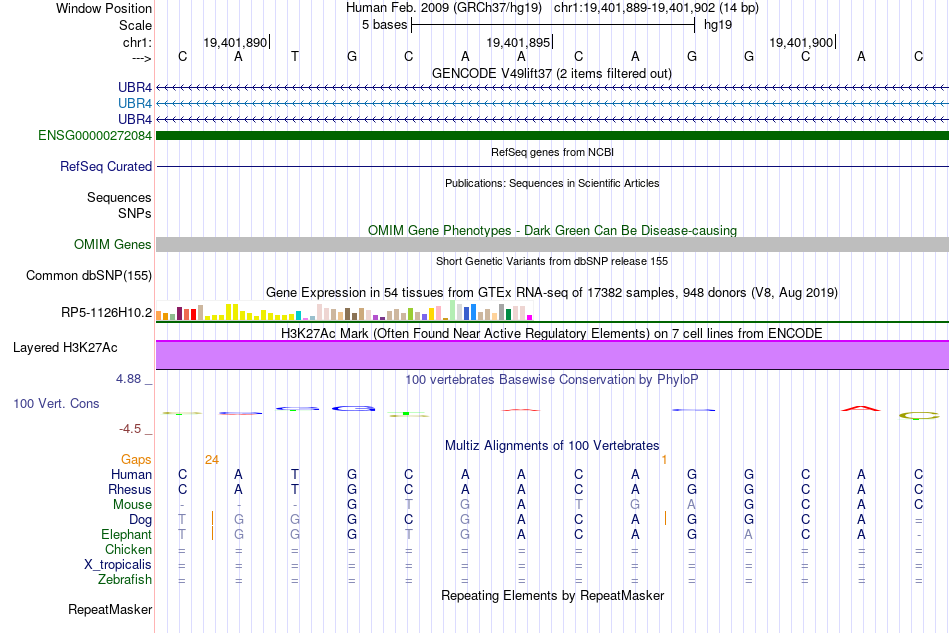Click the 4.88 PhyloP upper limit value
Screen dimensions: 950x633
[128, 379]
